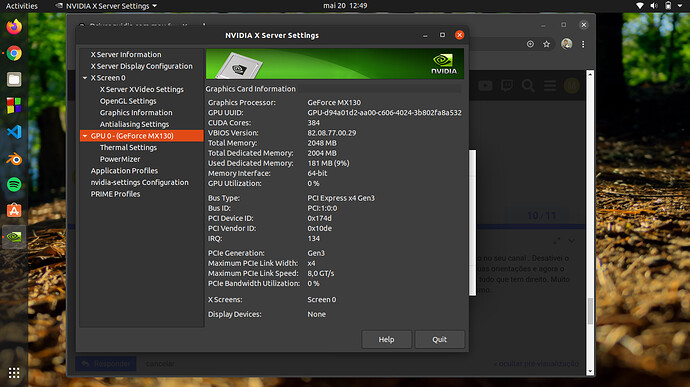Viewport: 690px width, 387px height.
Task: Click the GPU UUID value
Action: point(385,113)
